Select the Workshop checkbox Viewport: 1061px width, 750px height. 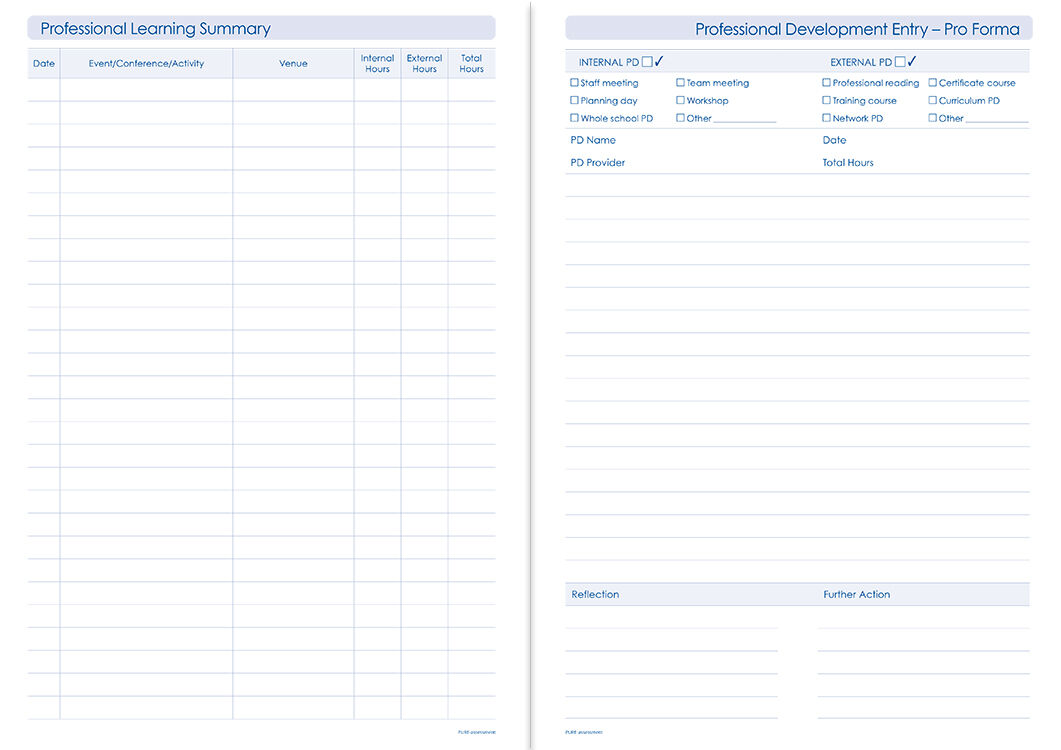680,100
